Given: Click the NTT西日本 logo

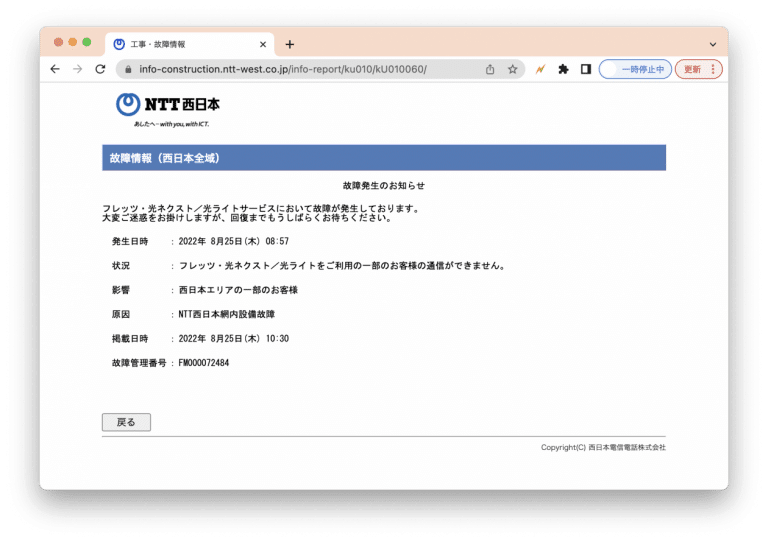Looking at the screenshot, I should (x=168, y=110).
